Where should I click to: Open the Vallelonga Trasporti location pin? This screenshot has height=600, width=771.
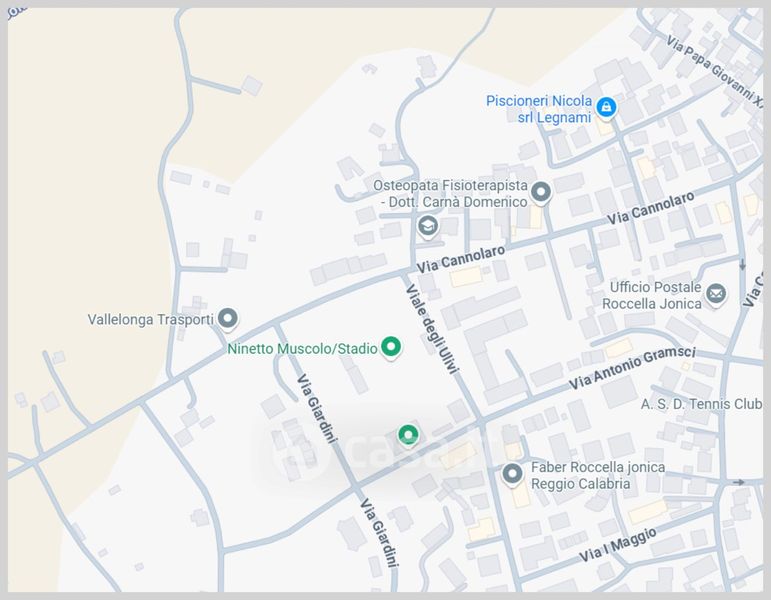228,318
